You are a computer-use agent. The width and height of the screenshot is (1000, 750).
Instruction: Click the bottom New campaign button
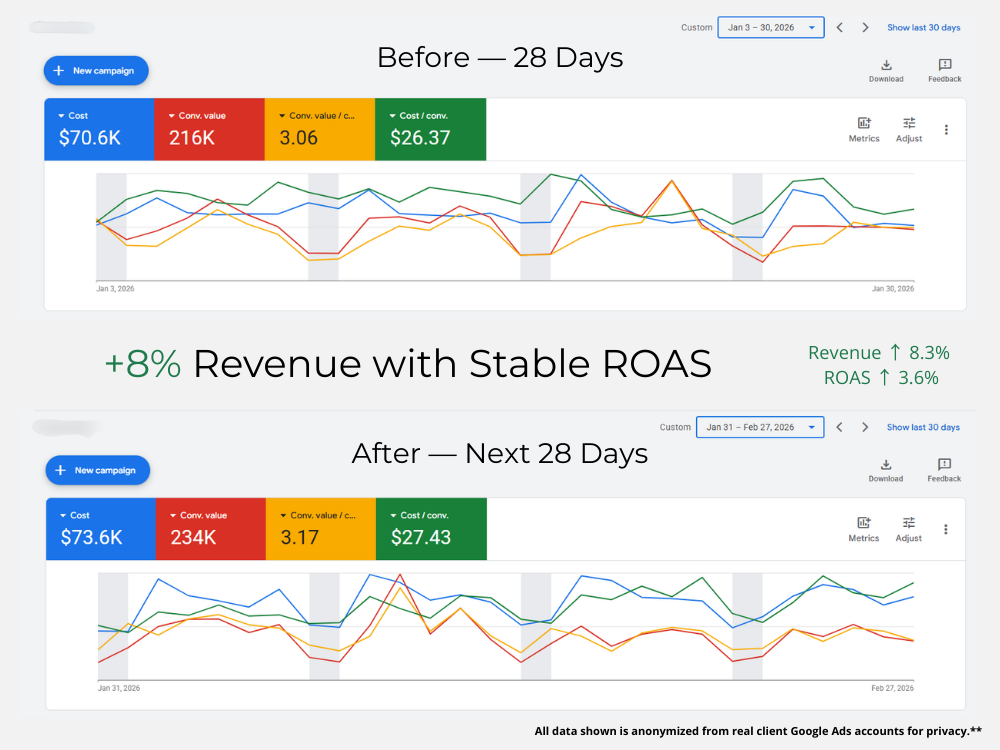(97, 470)
